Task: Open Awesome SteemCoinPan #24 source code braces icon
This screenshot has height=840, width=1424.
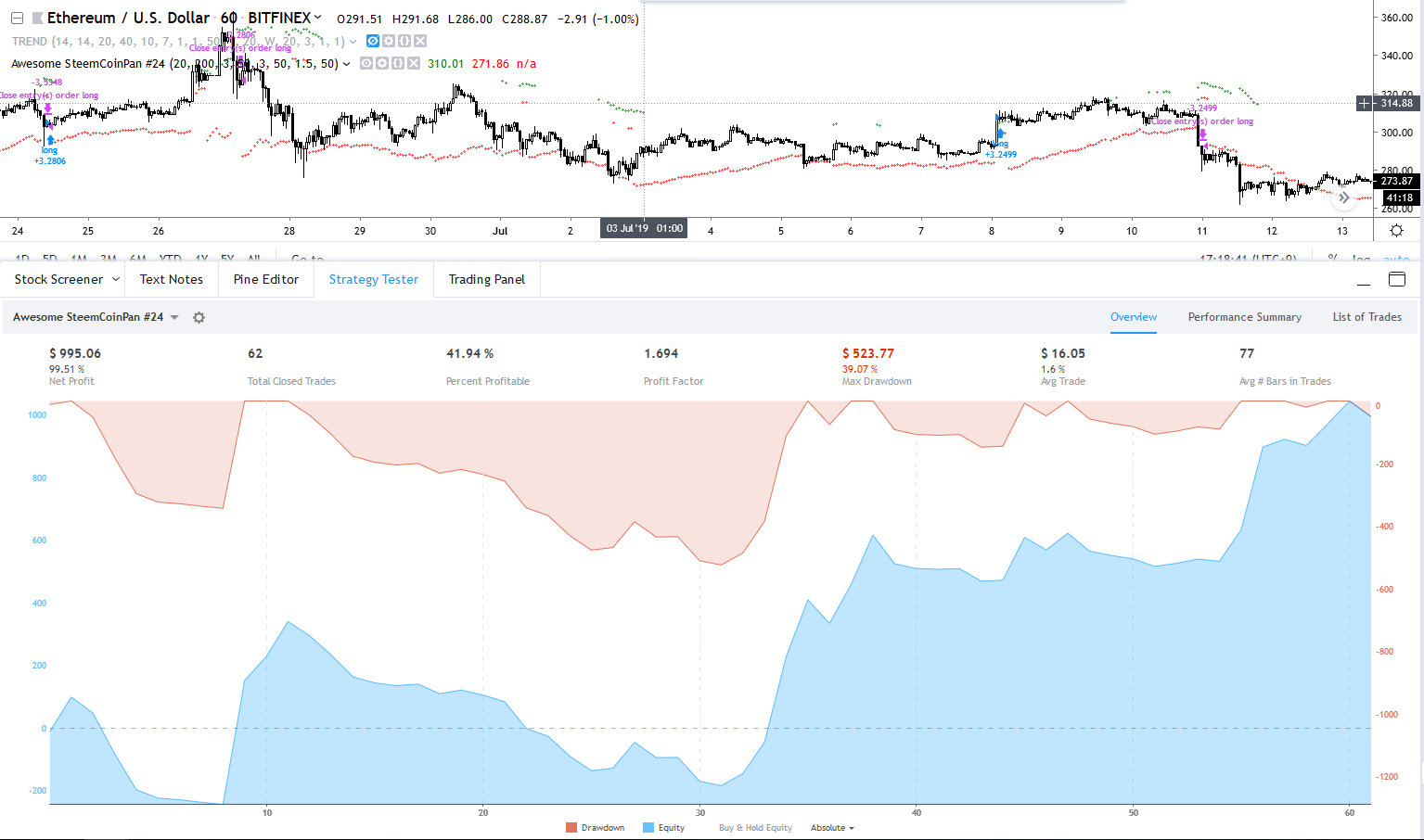Action: coord(397,64)
